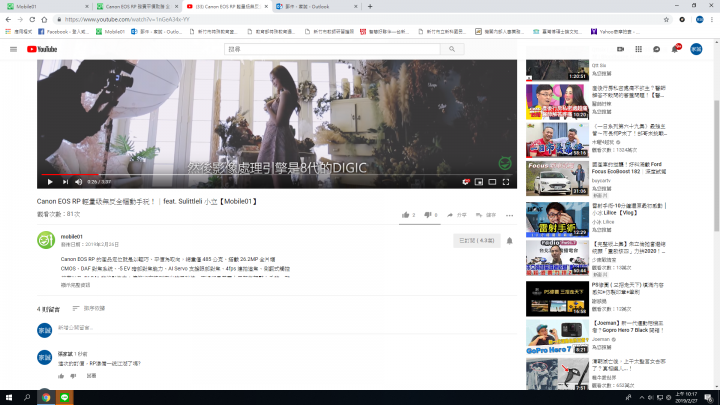Click inside the YouTube search box
720x405 pixels.
tap(332, 49)
